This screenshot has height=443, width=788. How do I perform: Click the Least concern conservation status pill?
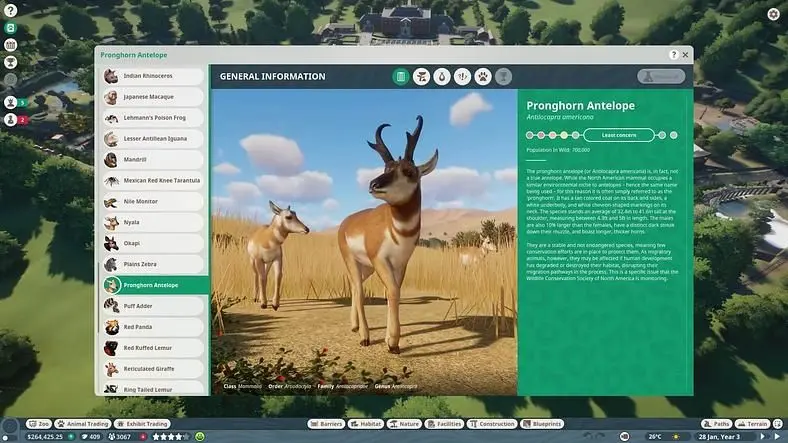pos(619,135)
